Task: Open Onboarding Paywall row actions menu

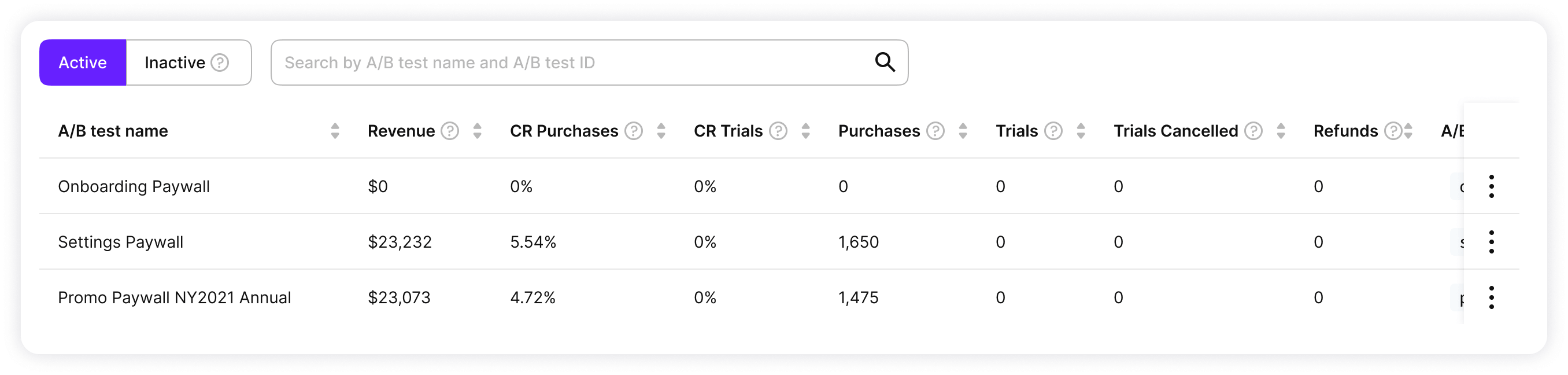Action: [1491, 186]
